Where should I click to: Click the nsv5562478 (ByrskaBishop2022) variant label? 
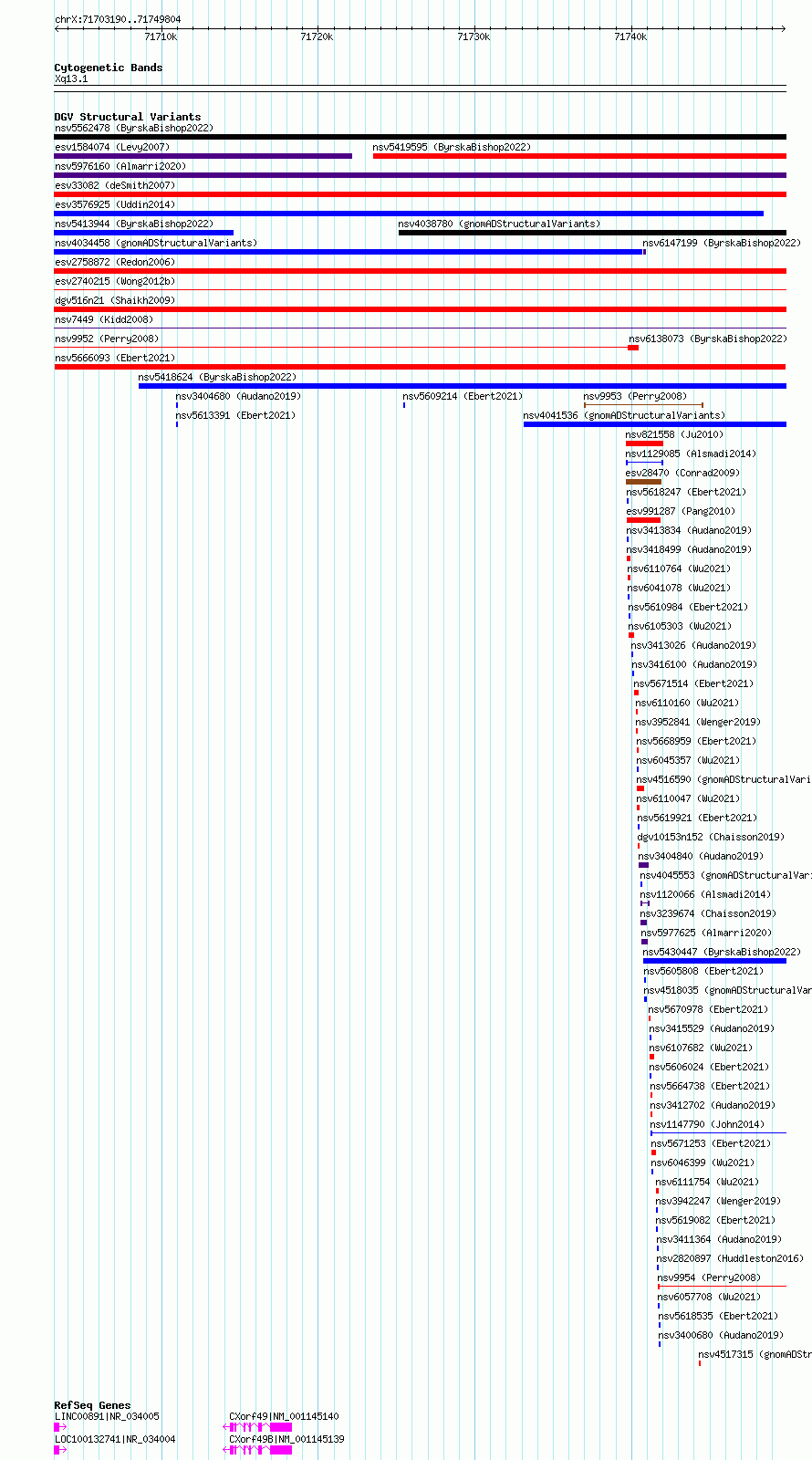(x=133, y=128)
